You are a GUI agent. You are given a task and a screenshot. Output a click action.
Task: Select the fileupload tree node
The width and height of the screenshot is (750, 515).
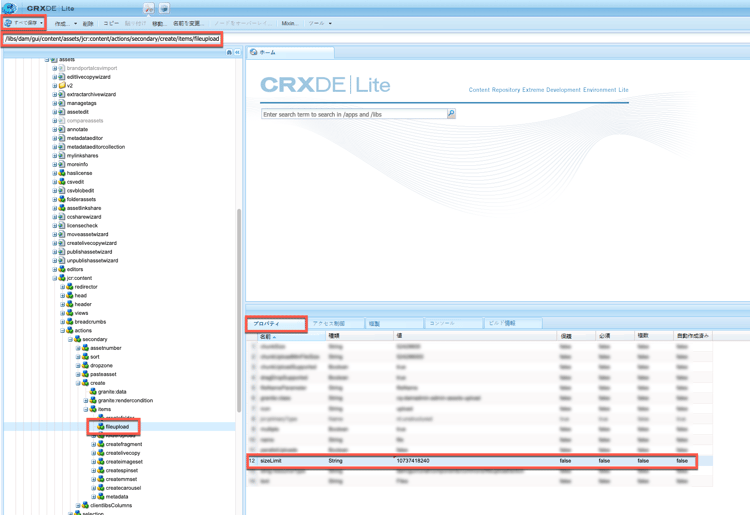point(117,427)
